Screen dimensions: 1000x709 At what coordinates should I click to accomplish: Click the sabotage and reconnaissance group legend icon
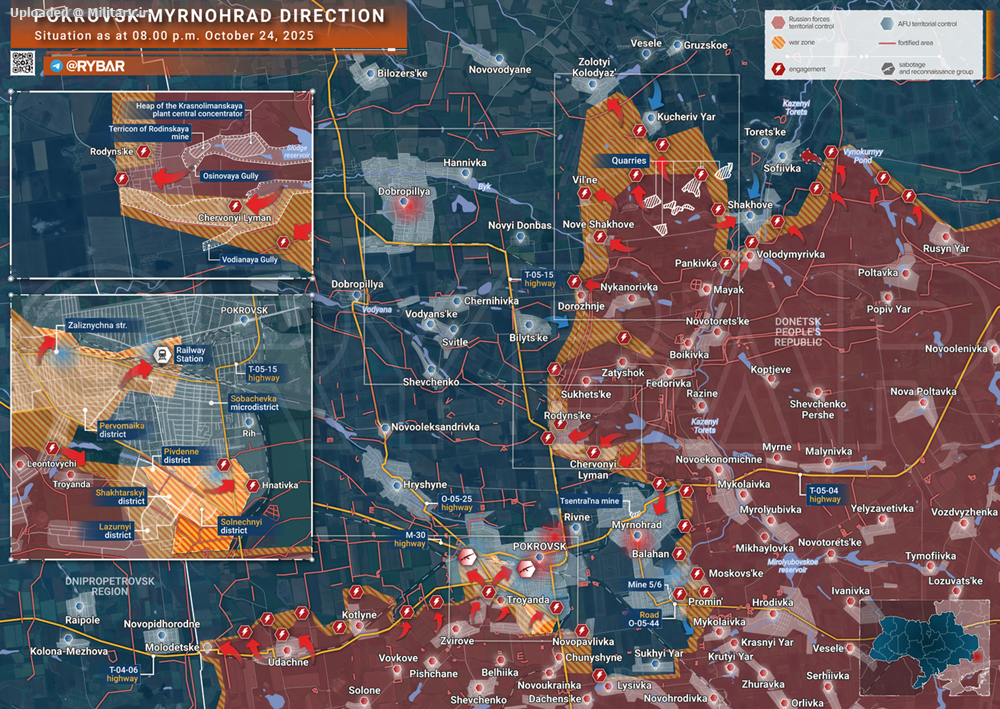(888, 69)
